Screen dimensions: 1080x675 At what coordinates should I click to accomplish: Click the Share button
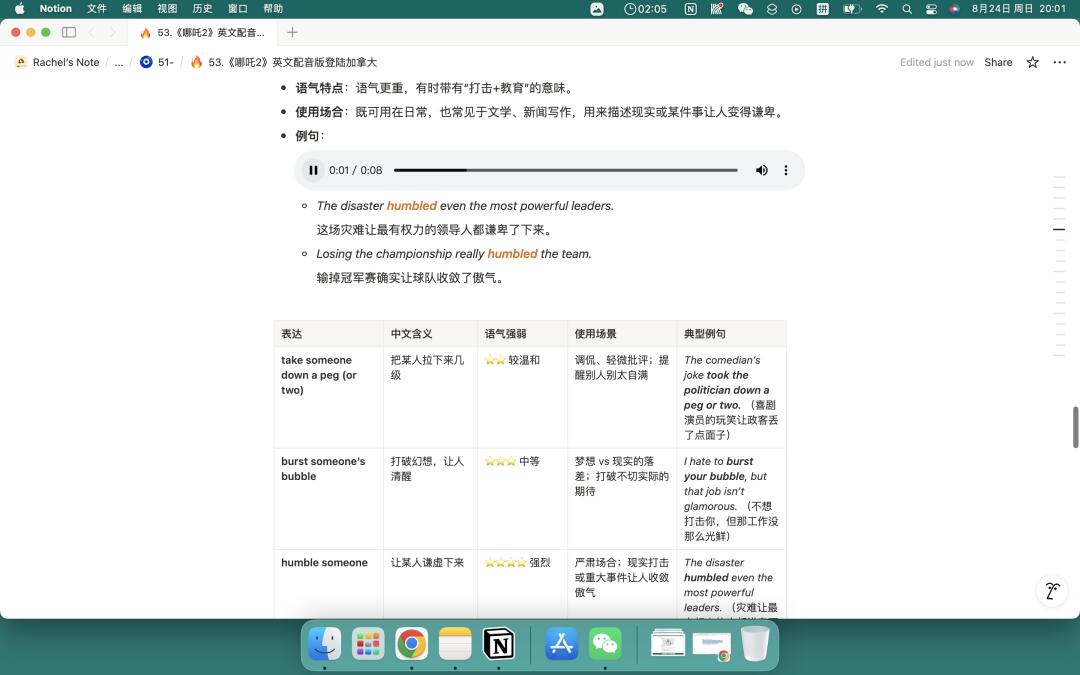998,62
